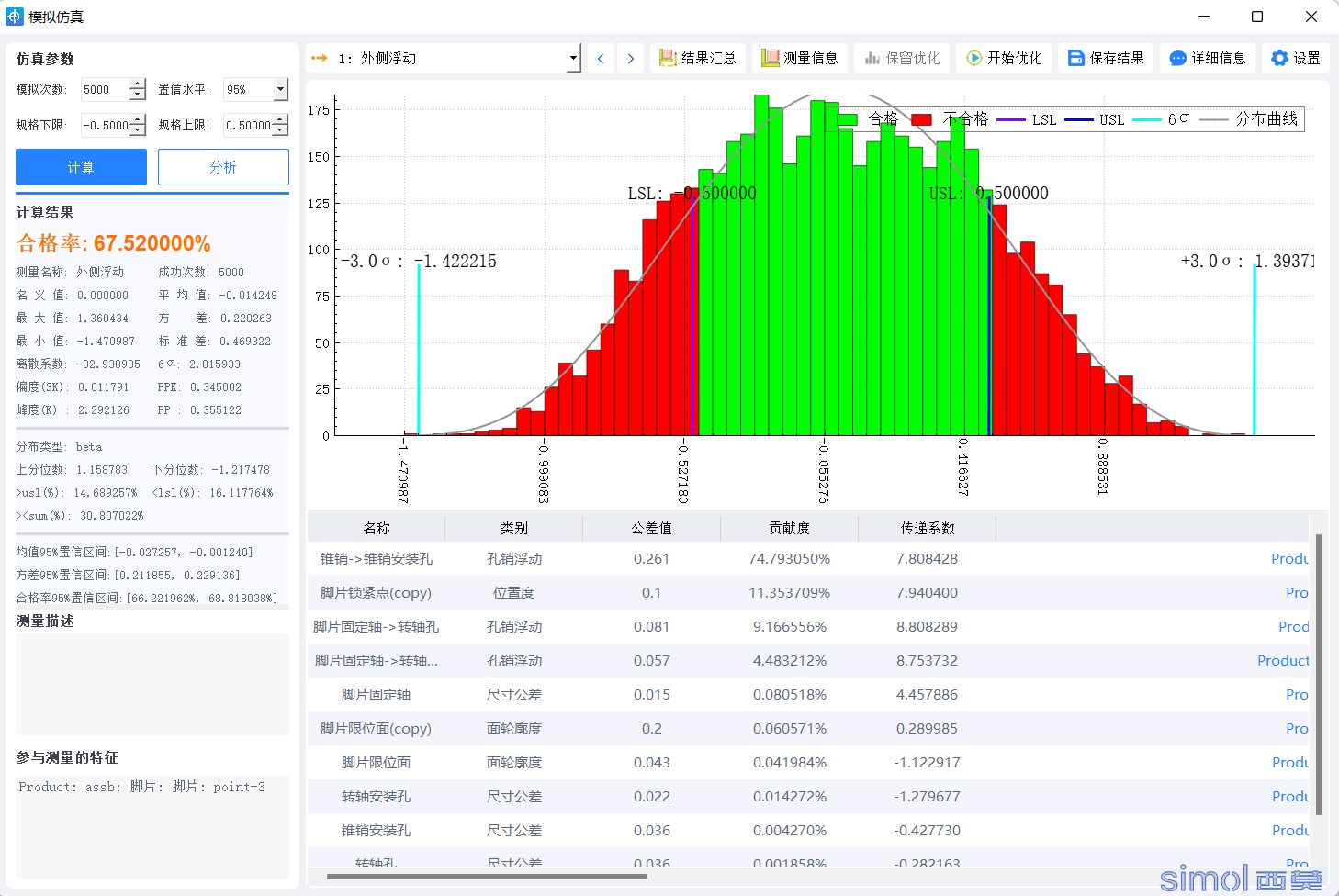Viewport: 1339px width, 896px height.
Task: Click the 规格上限 value field
Action: [x=248, y=125]
